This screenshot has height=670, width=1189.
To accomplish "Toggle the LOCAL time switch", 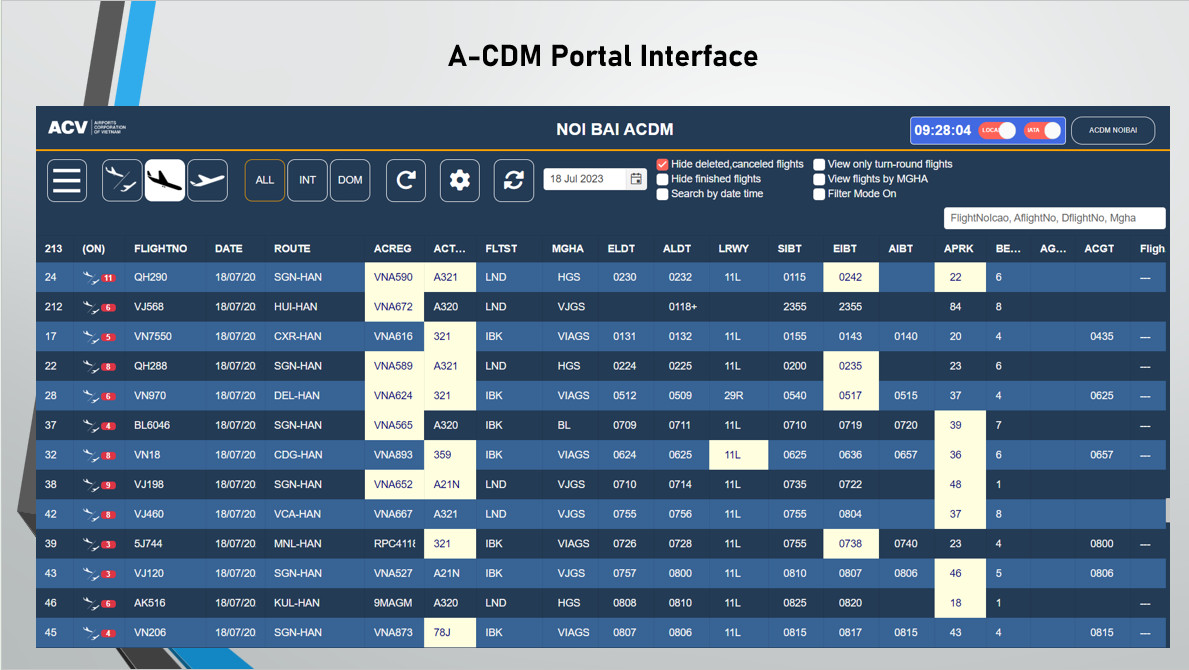I will pos(997,131).
